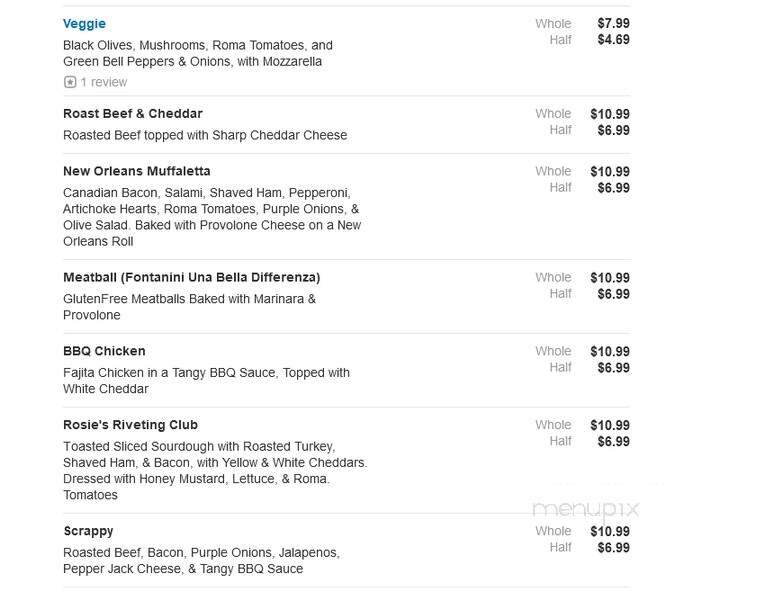The image size is (765, 592).
Task: Select the Roast Beef & Cheddar title
Action: click(132, 114)
